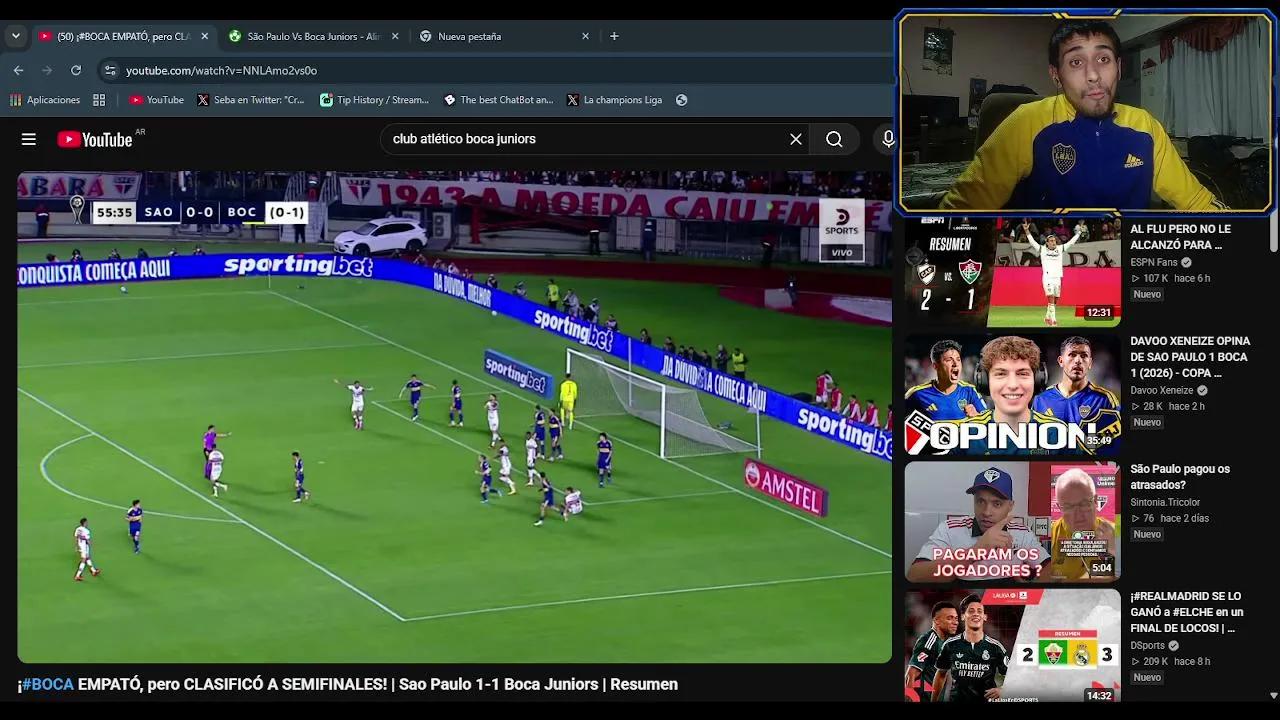Open the tab search dropdown arrow

pos(15,36)
